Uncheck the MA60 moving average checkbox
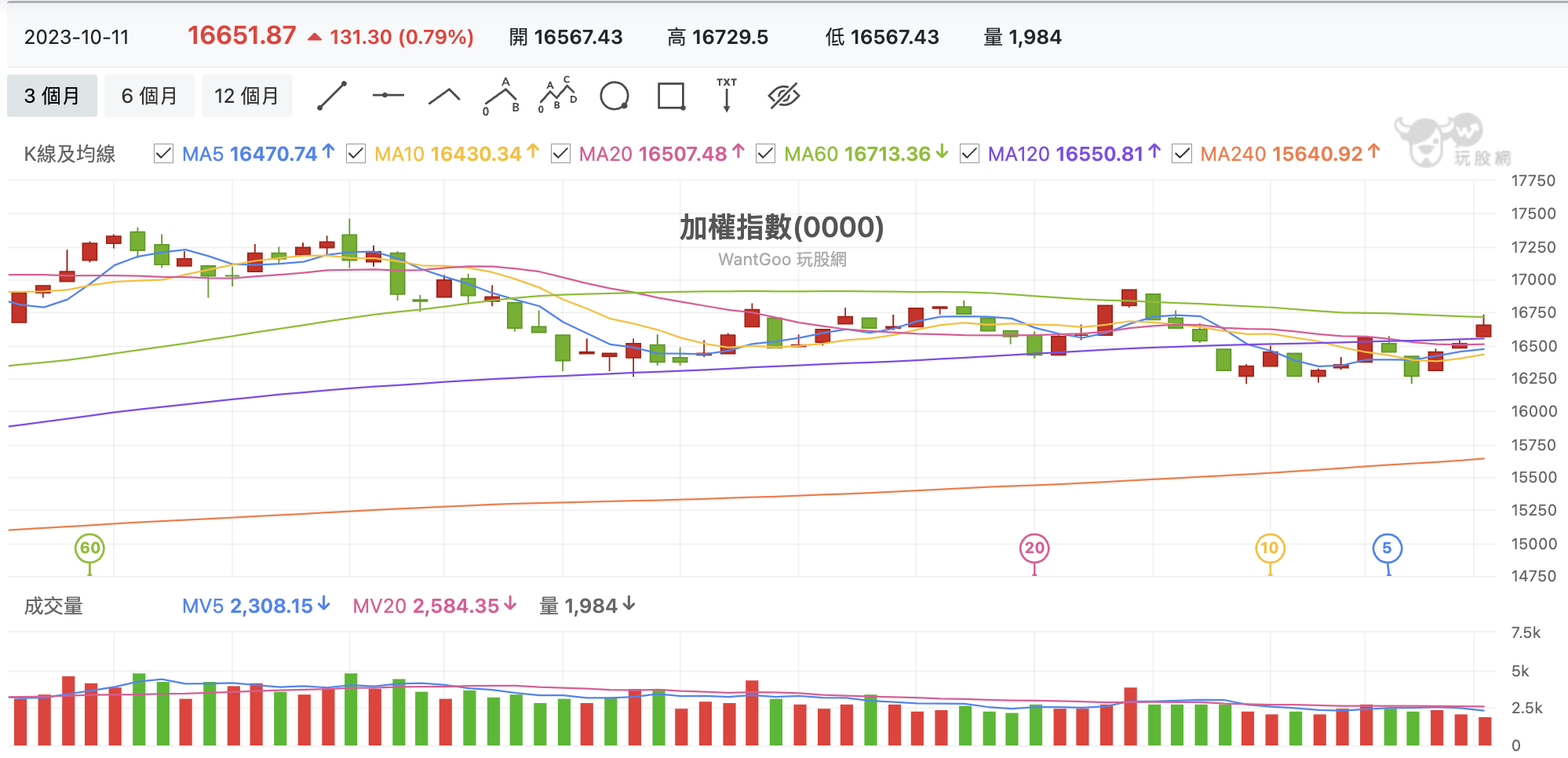1568x758 pixels. [765, 154]
